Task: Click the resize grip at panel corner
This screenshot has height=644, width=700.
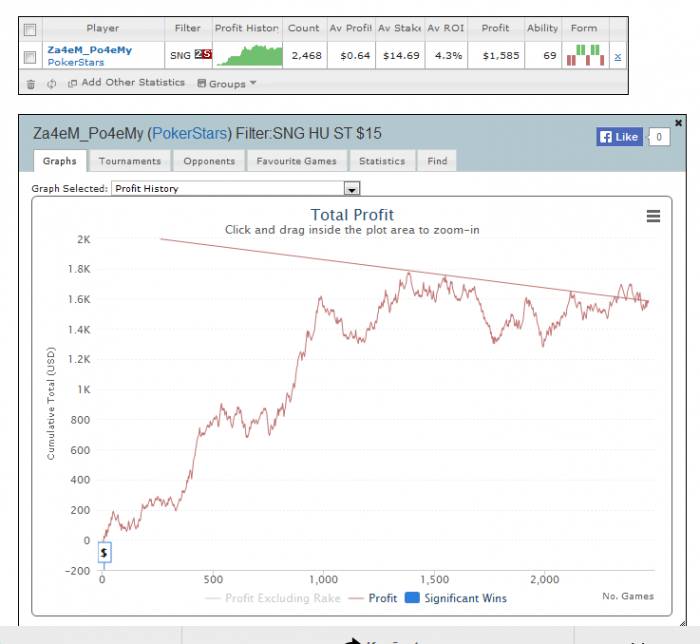Action: [x=683, y=623]
